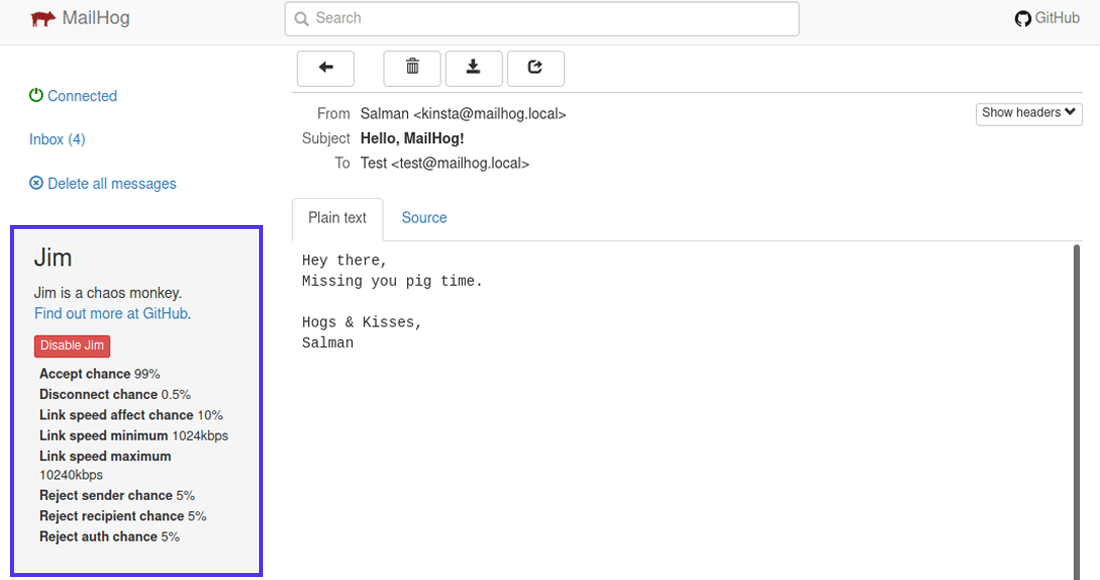Follow the Find out more at GitHub link
Image resolution: width=1100 pixels, height=580 pixels.
111,314
